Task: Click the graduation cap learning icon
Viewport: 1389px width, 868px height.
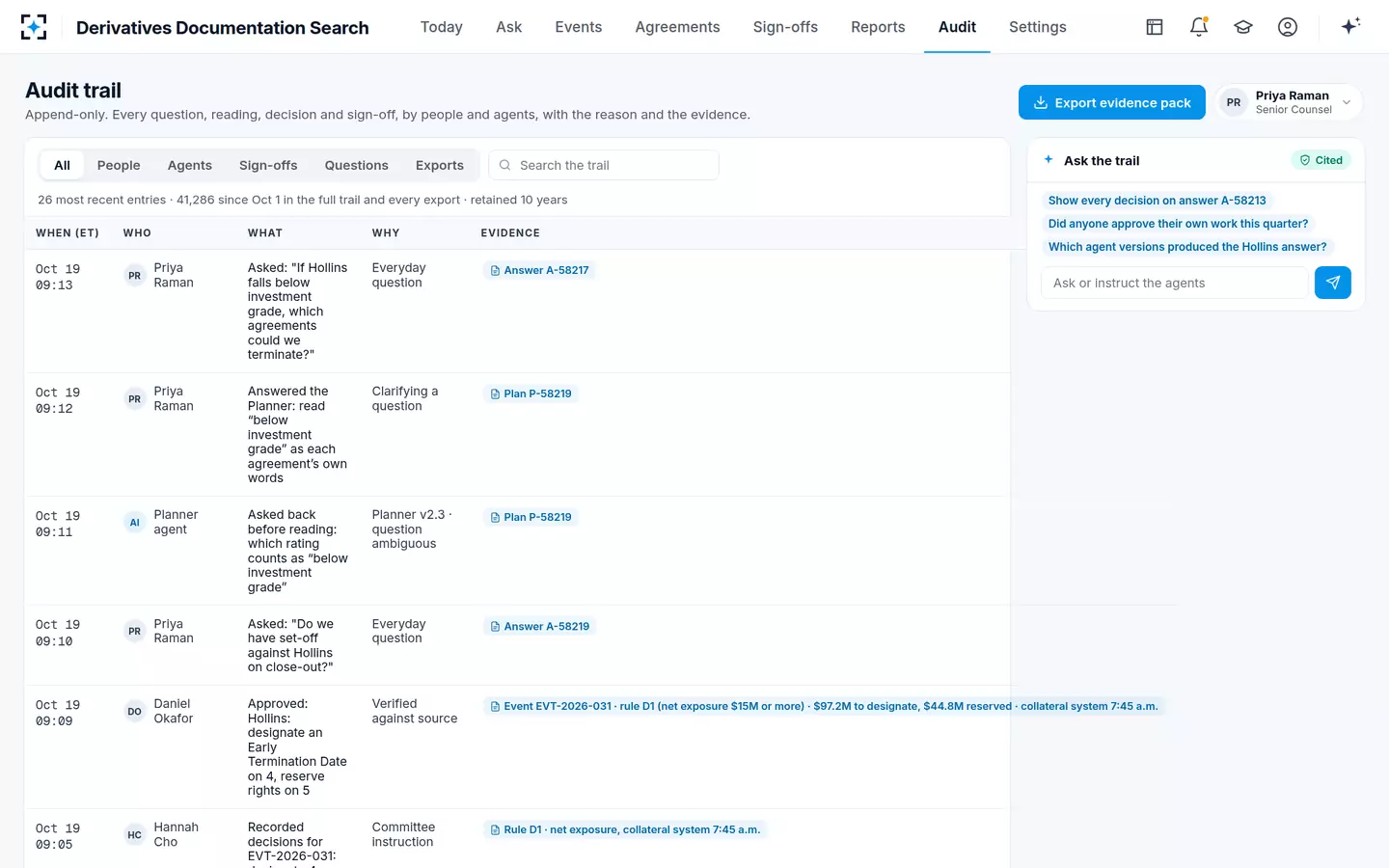Action: [x=1243, y=27]
